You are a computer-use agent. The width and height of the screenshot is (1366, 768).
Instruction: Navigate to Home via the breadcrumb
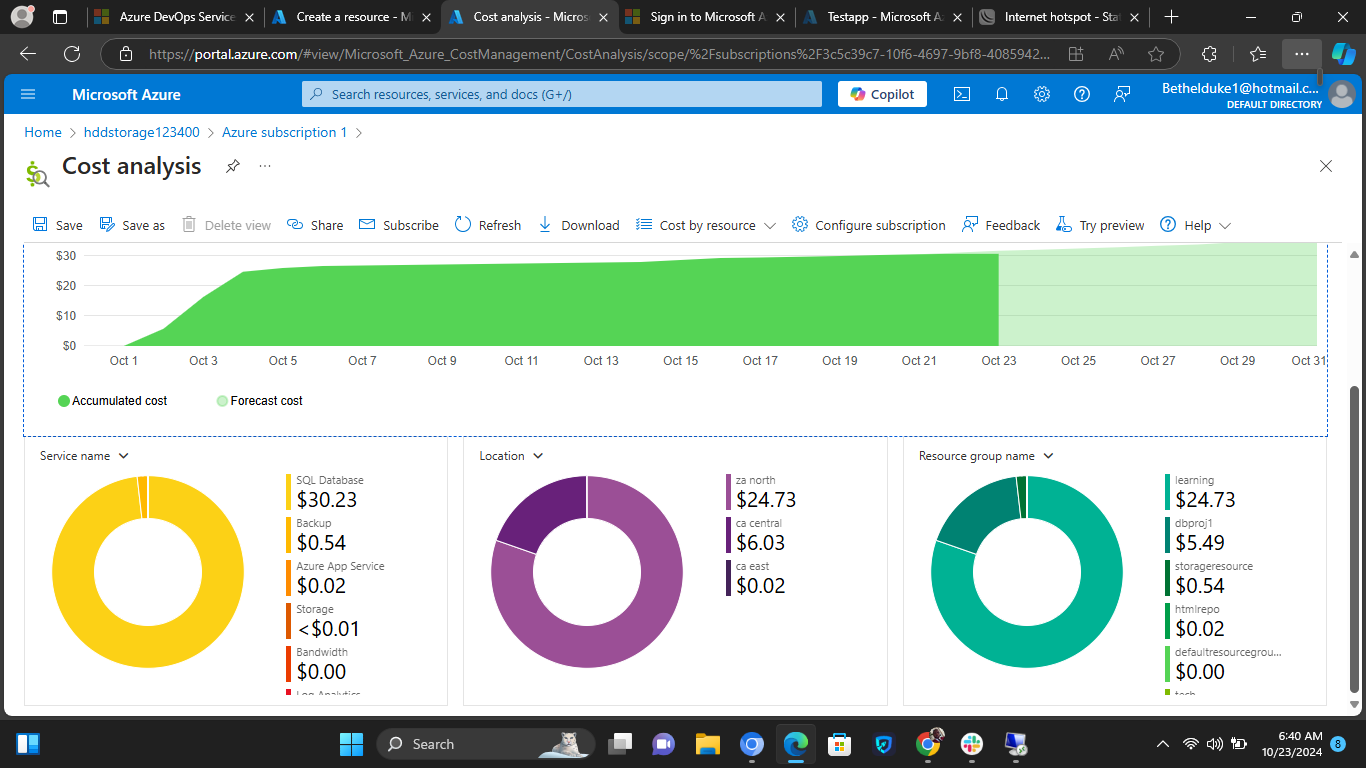42,132
